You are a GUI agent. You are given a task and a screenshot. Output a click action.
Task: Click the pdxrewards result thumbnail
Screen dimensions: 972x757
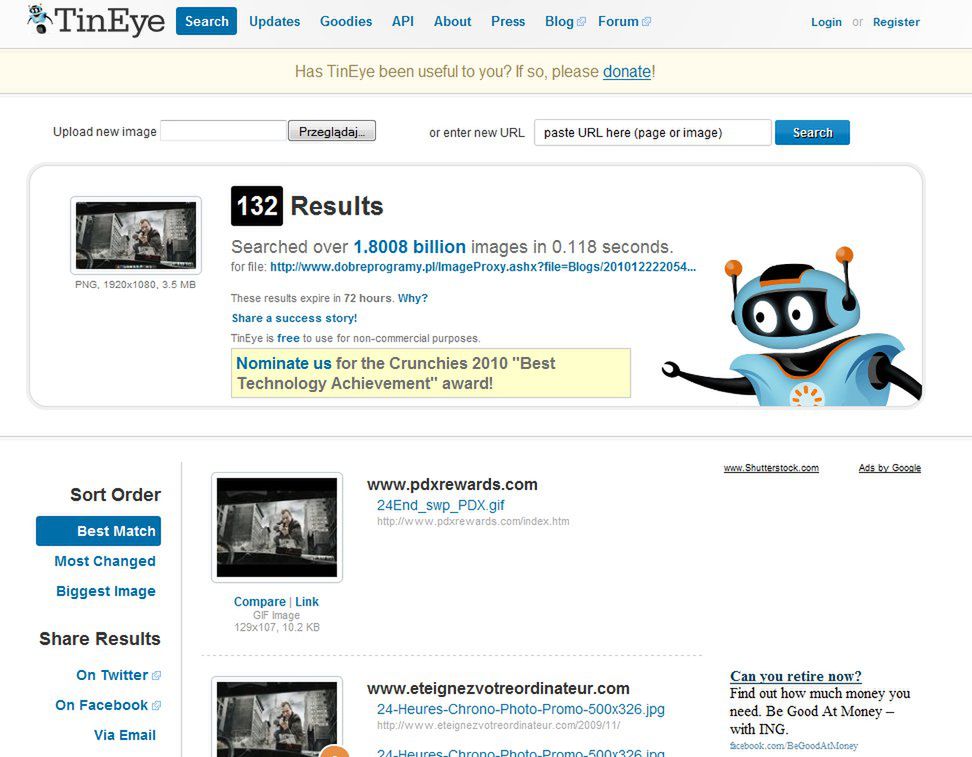pos(276,528)
